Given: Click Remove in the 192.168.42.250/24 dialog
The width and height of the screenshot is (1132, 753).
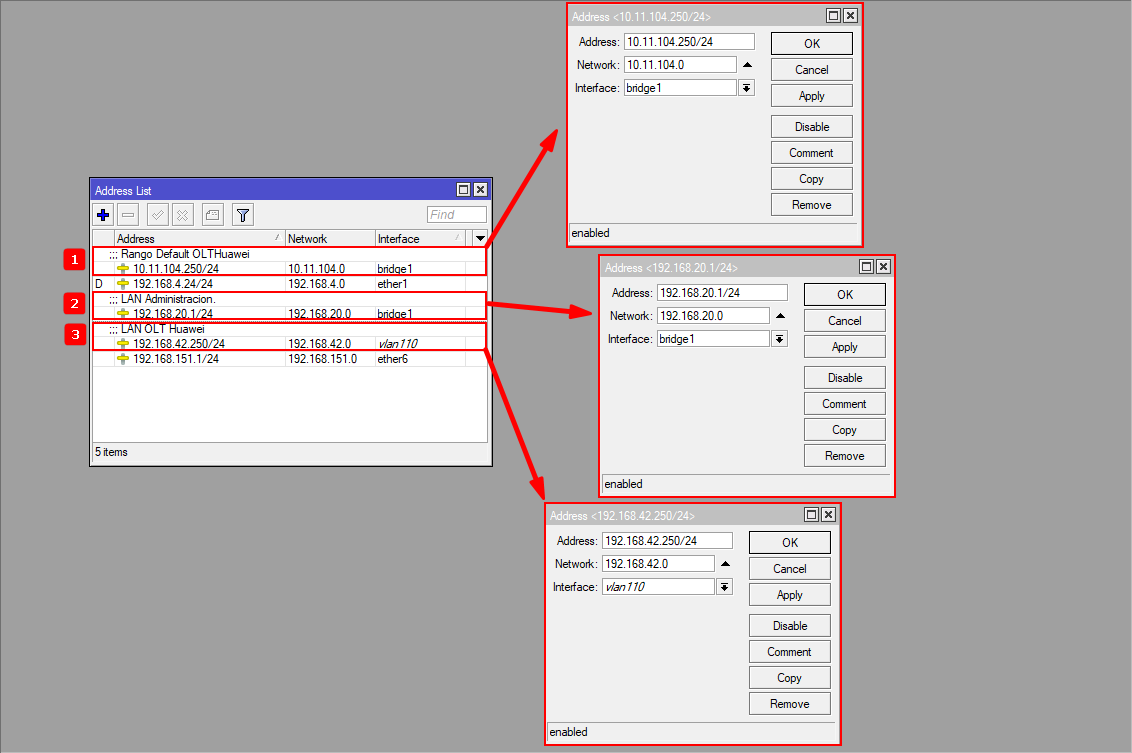Looking at the screenshot, I should [789, 704].
